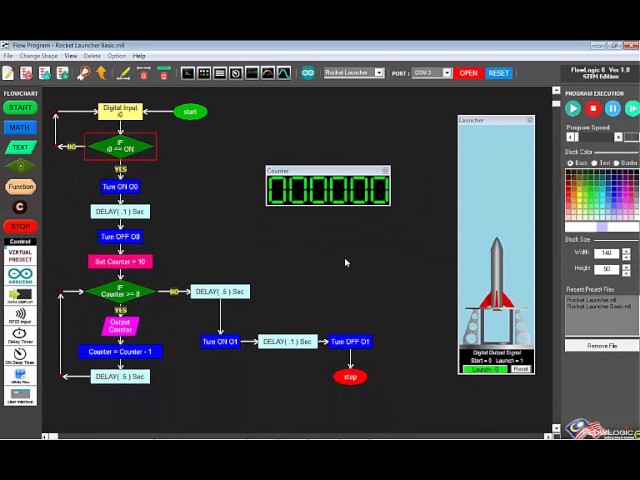Open the Delay Timer control in the sidebar
Image resolution: width=640 pixels, height=480 pixels.
[20, 336]
